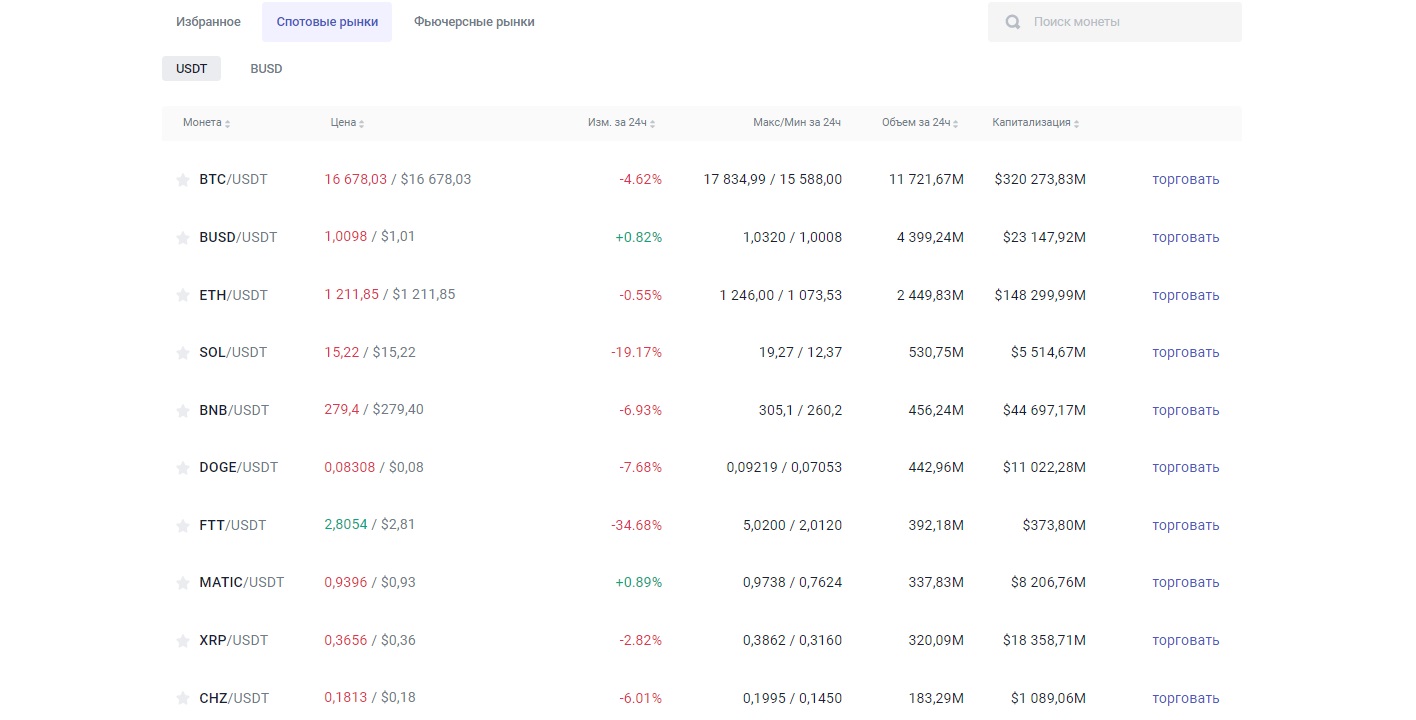This screenshot has height=720, width=1416.
Task: Star FTT/USDT as favorite
Action: [x=183, y=526]
